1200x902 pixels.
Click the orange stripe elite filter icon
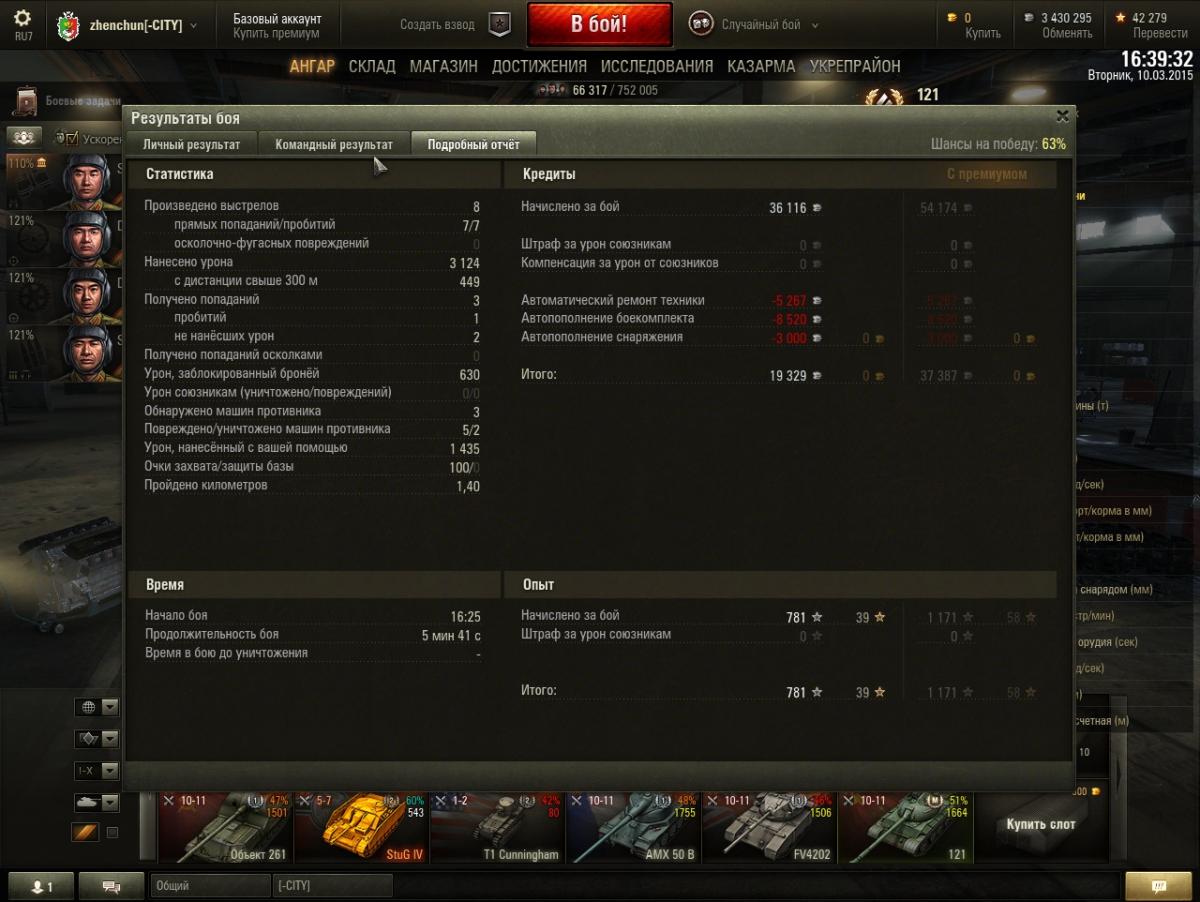[x=85, y=832]
